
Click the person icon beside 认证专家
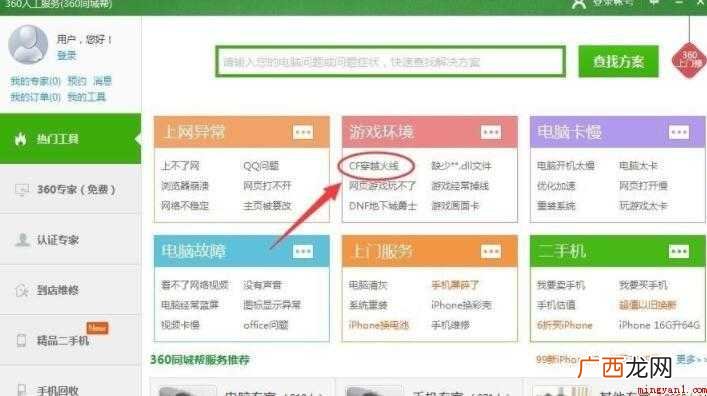(x=22, y=239)
